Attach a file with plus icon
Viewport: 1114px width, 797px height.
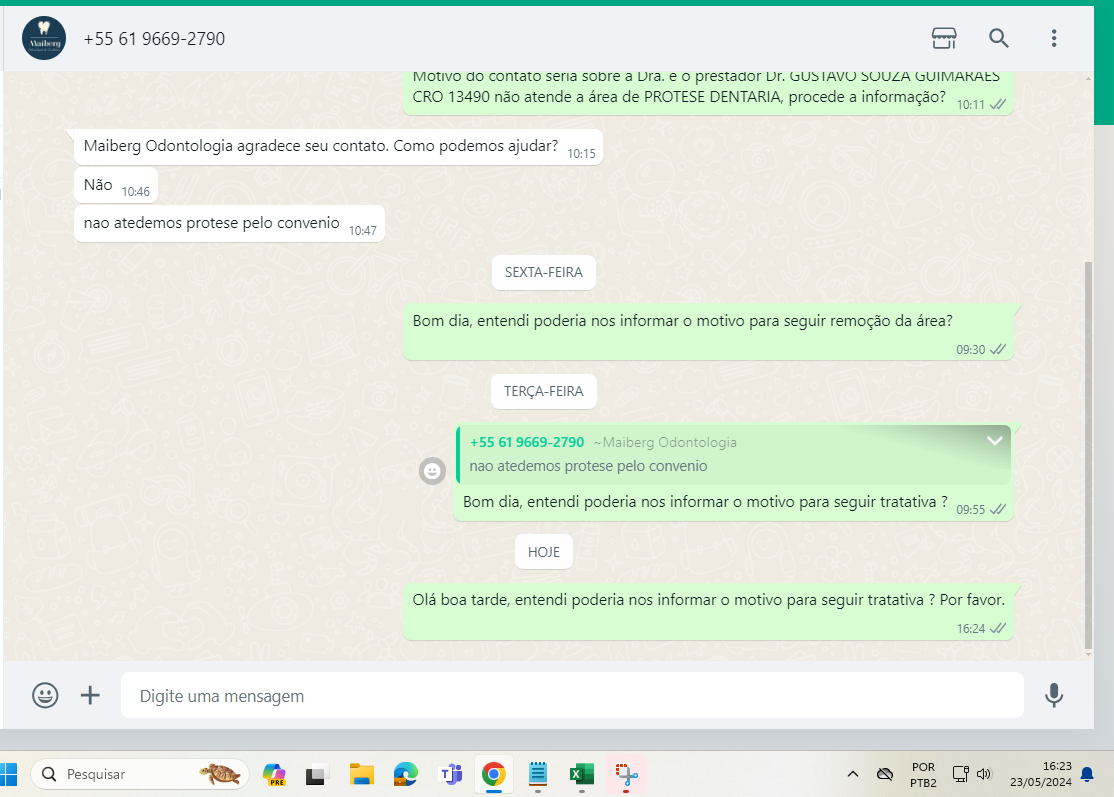click(x=90, y=695)
